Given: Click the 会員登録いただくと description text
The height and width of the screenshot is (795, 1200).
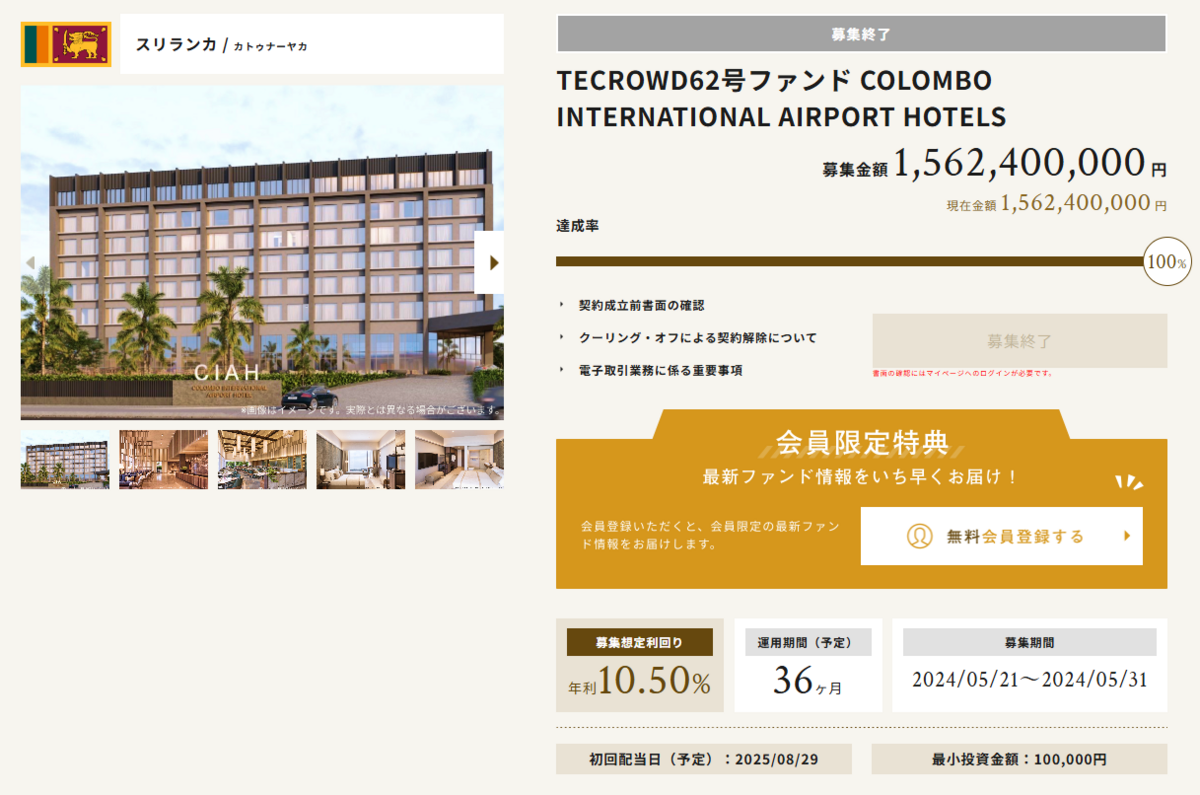Looking at the screenshot, I should click(709, 535).
